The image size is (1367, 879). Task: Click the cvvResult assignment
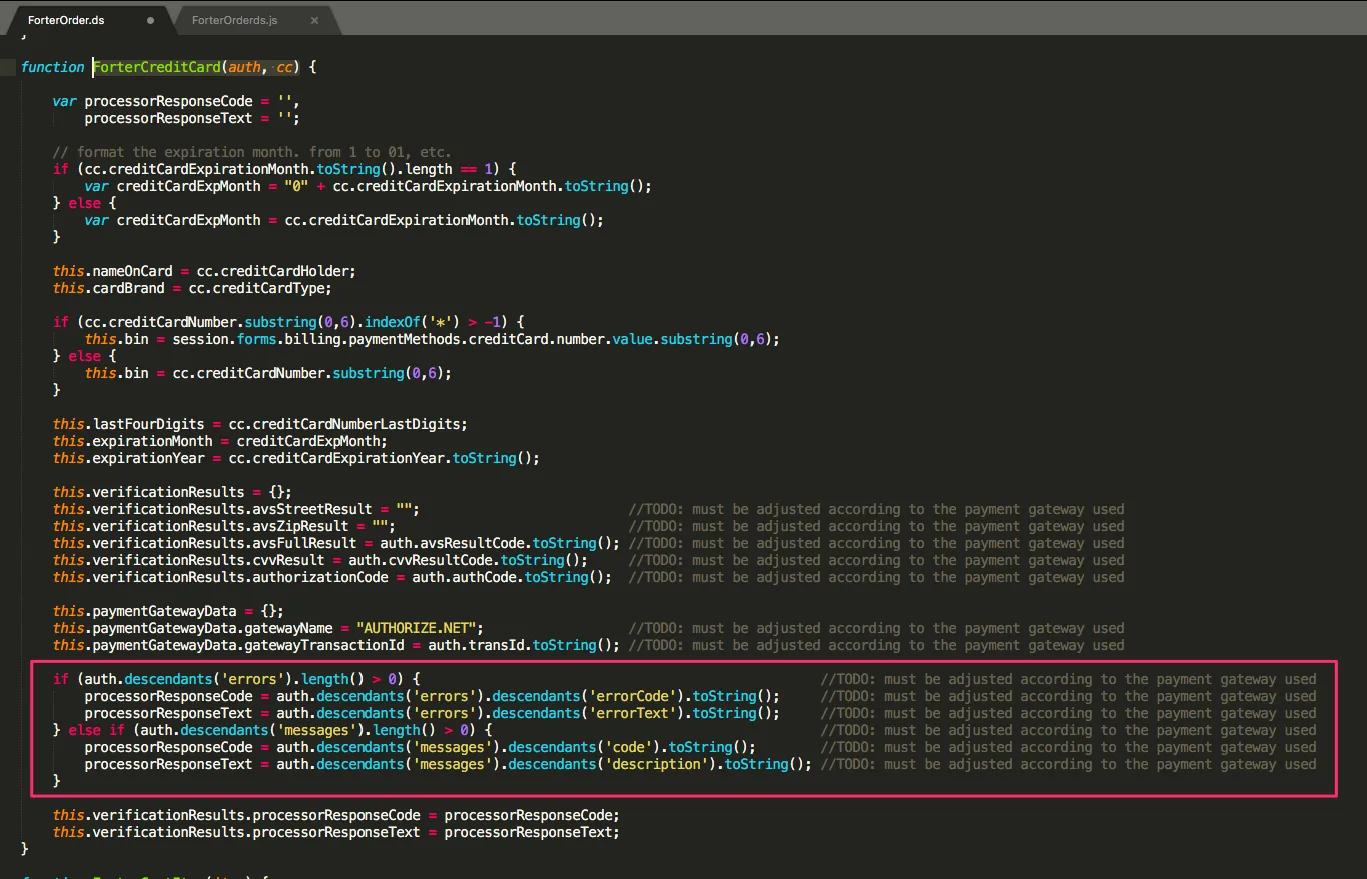320,560
